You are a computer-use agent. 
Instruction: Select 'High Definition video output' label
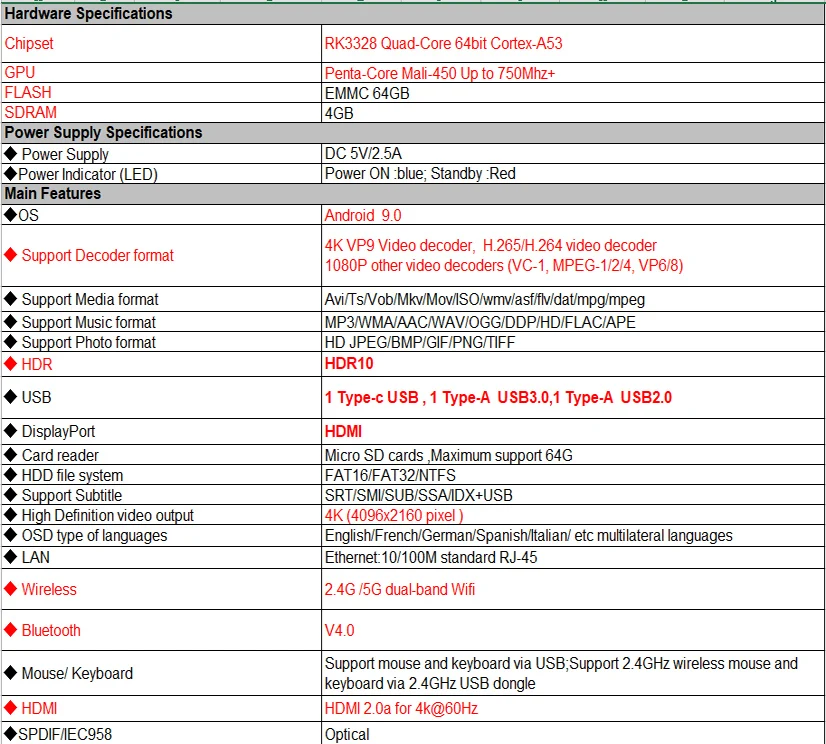click(x=161, y=515)
